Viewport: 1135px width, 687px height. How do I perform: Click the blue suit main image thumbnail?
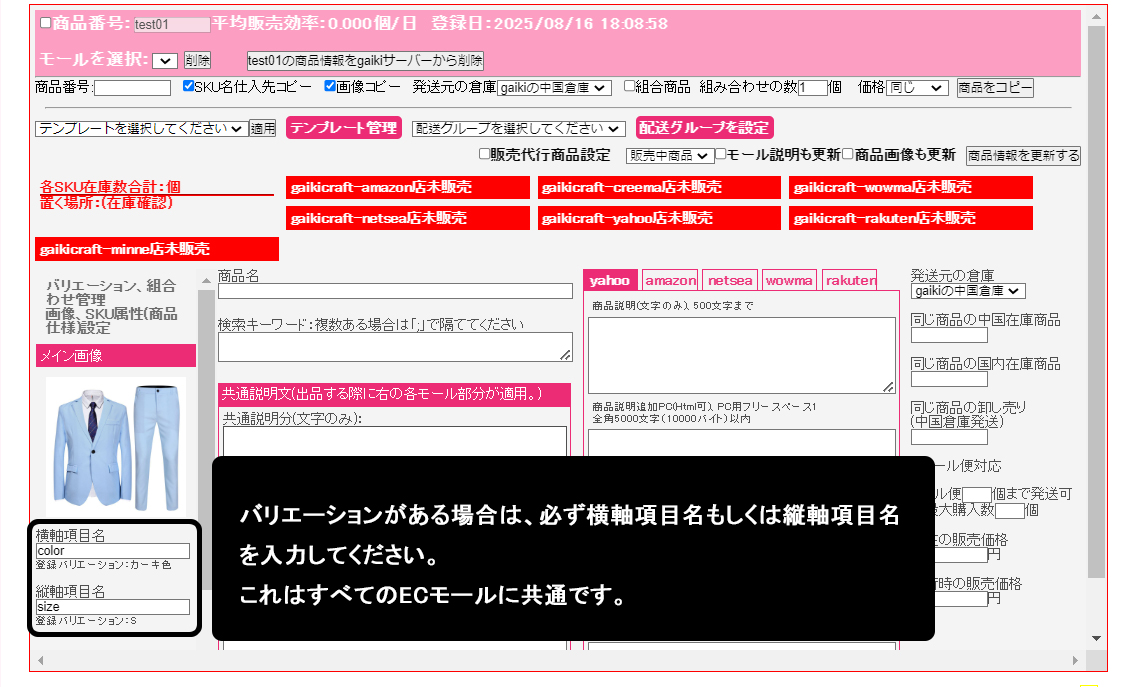click(115, 444)
